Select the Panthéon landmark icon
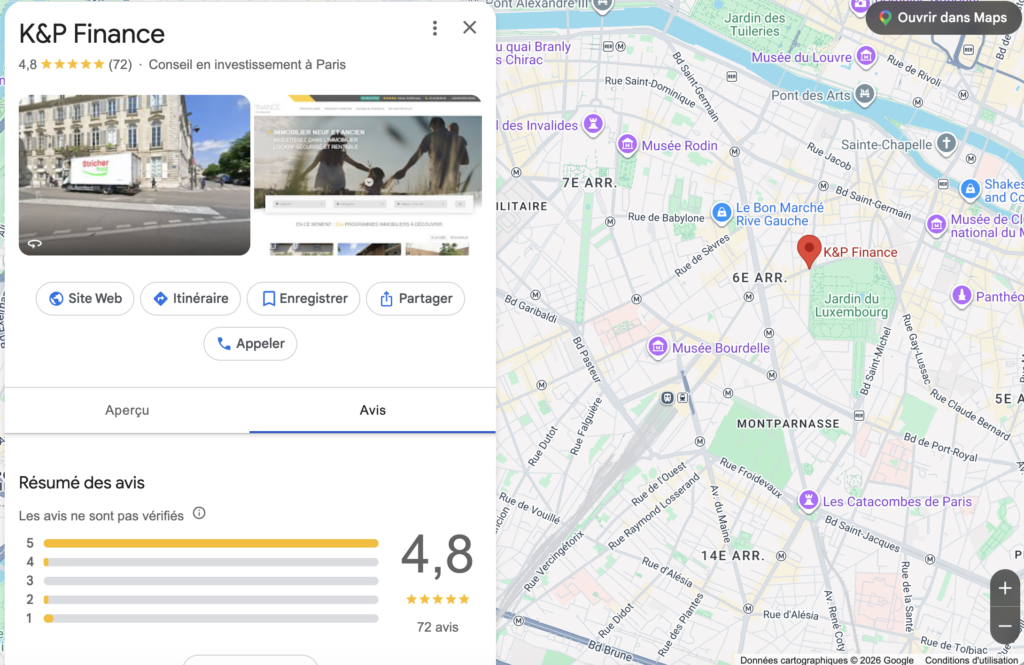Viewport: 1024px width, 665px height. point(961,295)
